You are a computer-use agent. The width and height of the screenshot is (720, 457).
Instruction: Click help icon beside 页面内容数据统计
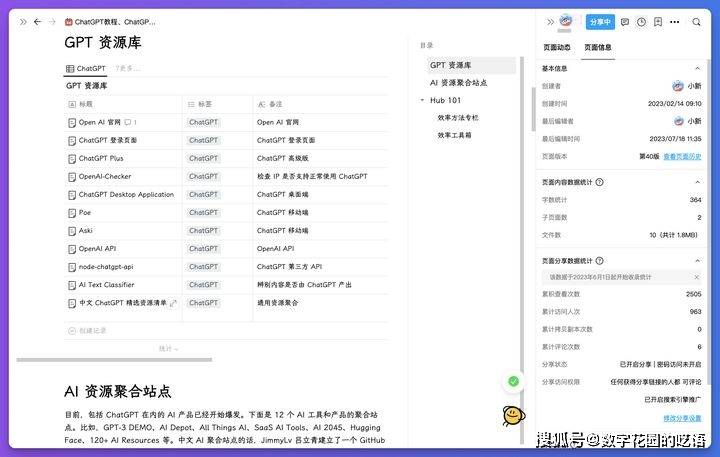pyautogui.click(x=599, y=182)
